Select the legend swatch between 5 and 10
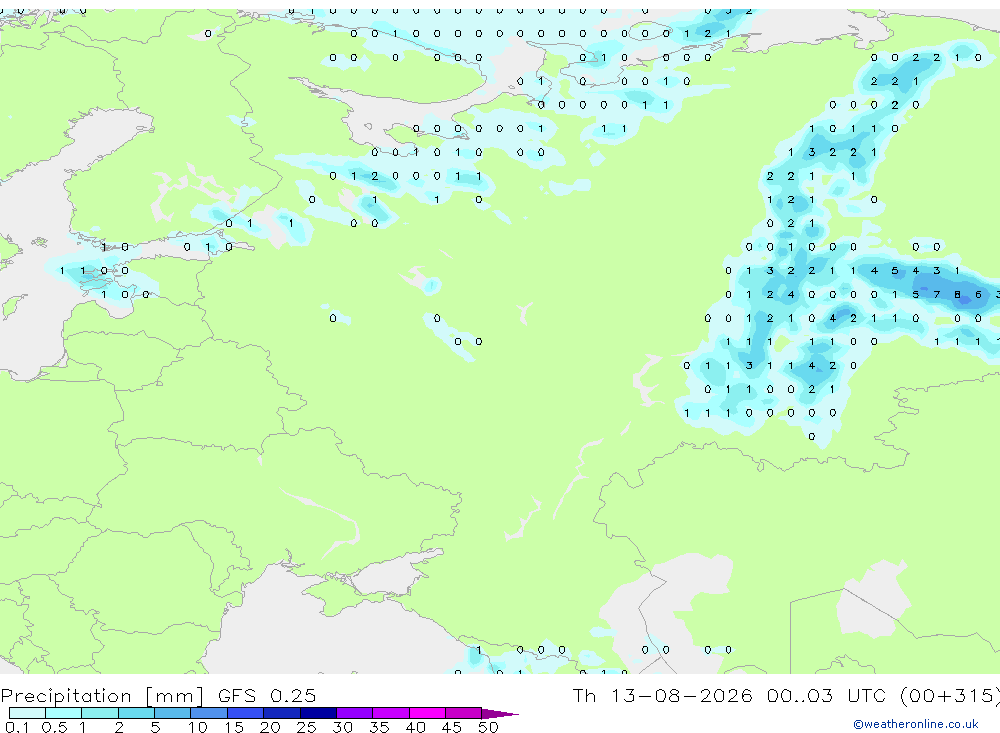This screenshot has width=1000, height=733. (173, 713)
